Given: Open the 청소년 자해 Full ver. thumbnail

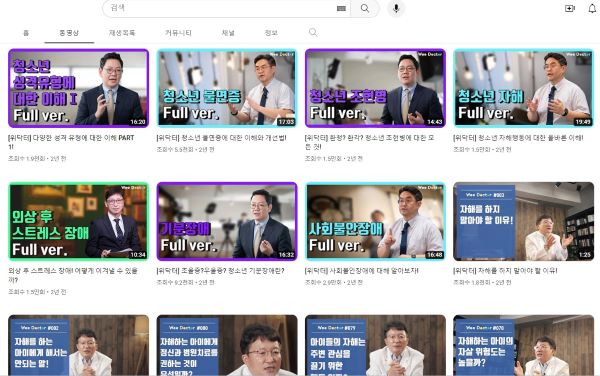Looking at the screenshot, I should [x=523, y=88].
